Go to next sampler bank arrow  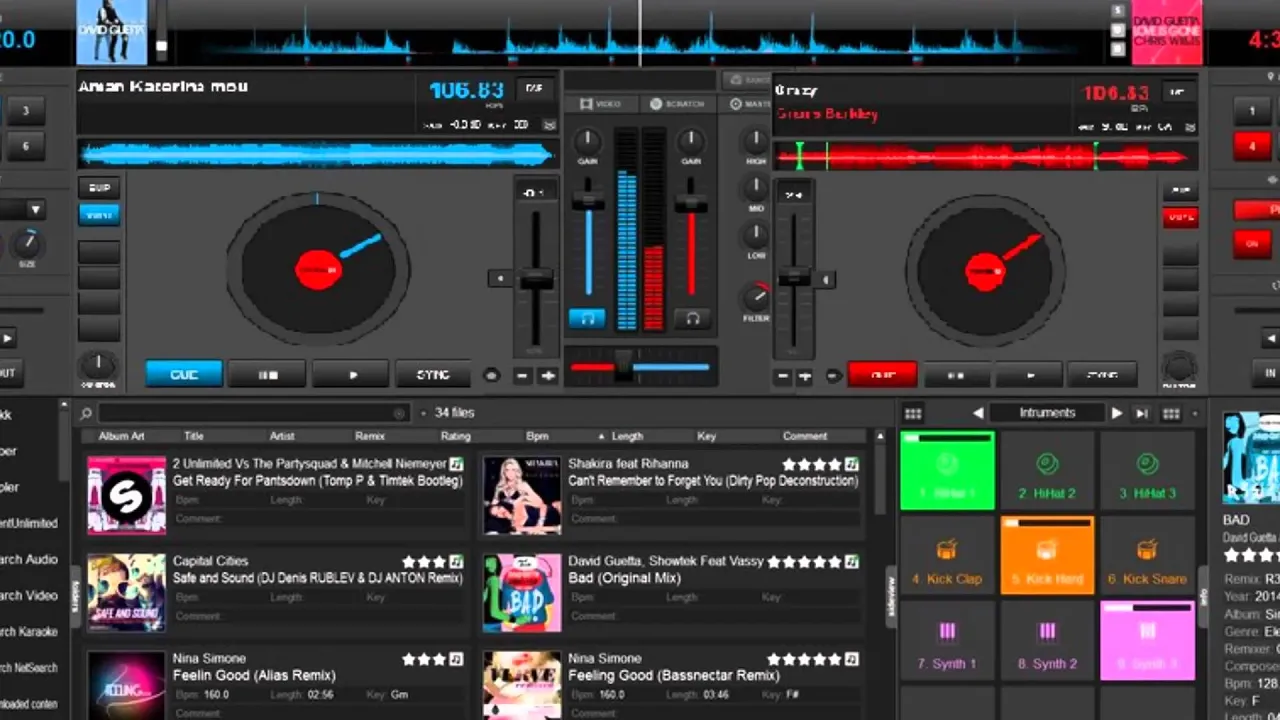coord(1117,413)
